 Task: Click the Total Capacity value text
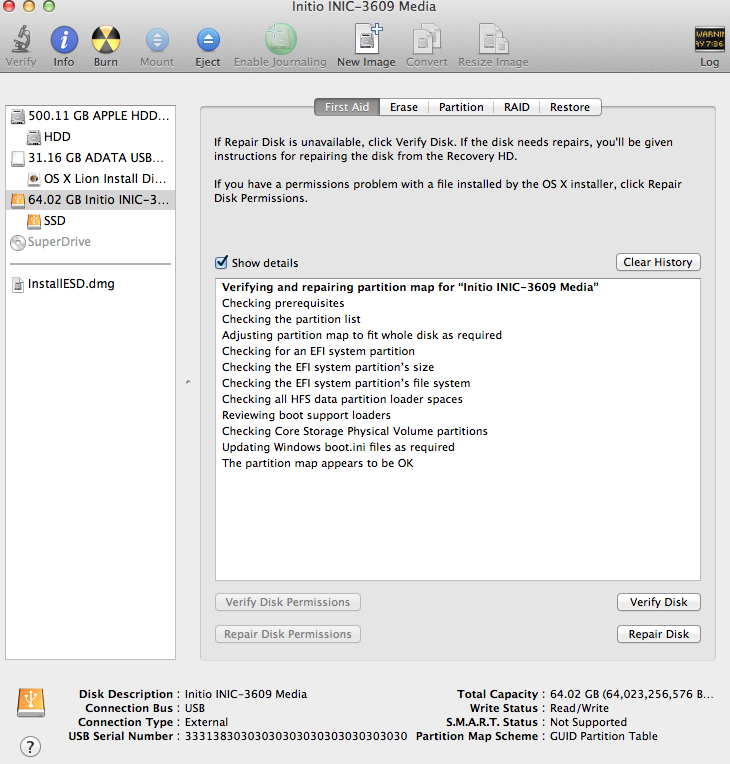point(632,694)
